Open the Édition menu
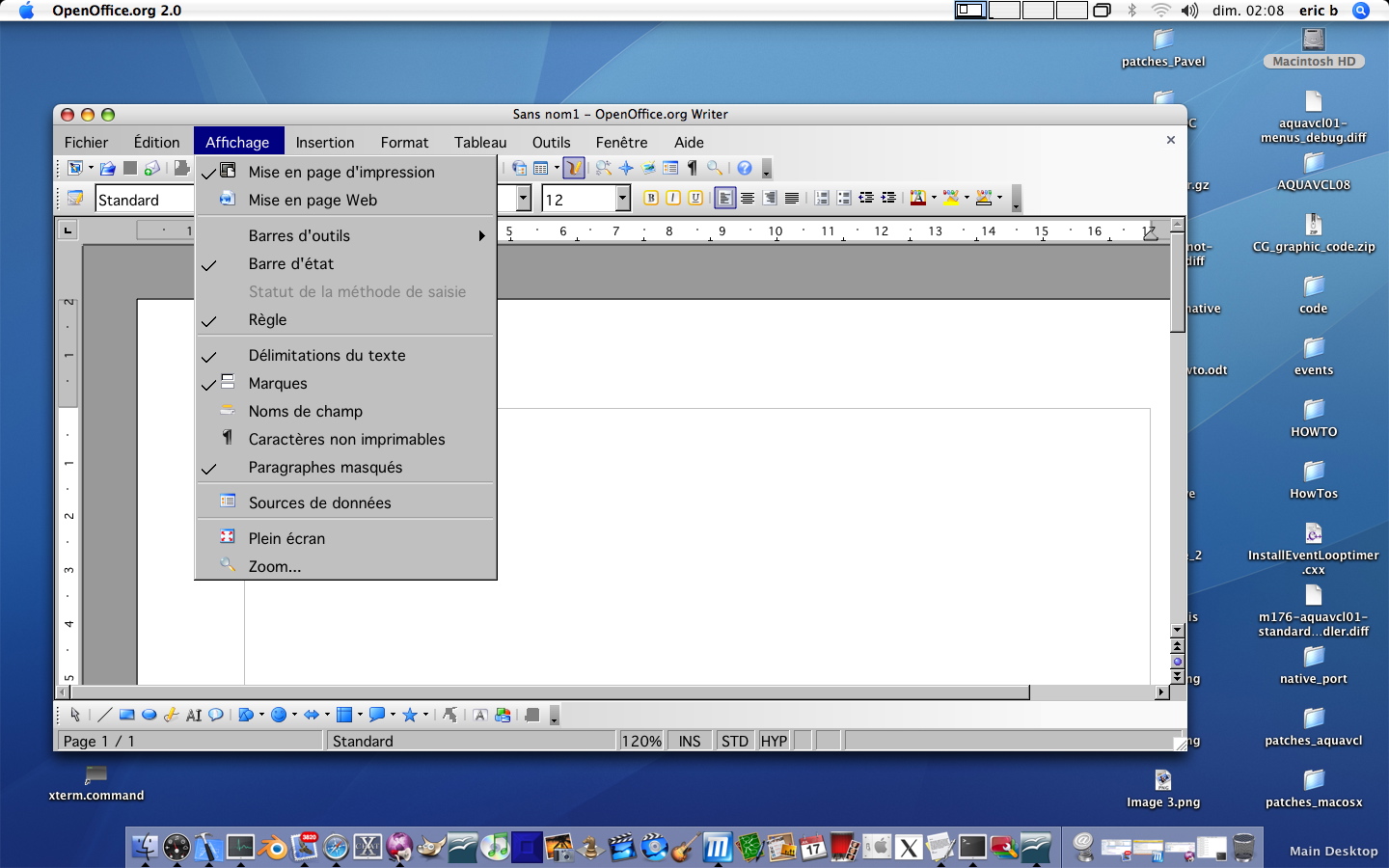The image size is (1389, 868). click(x=156, y=142)
